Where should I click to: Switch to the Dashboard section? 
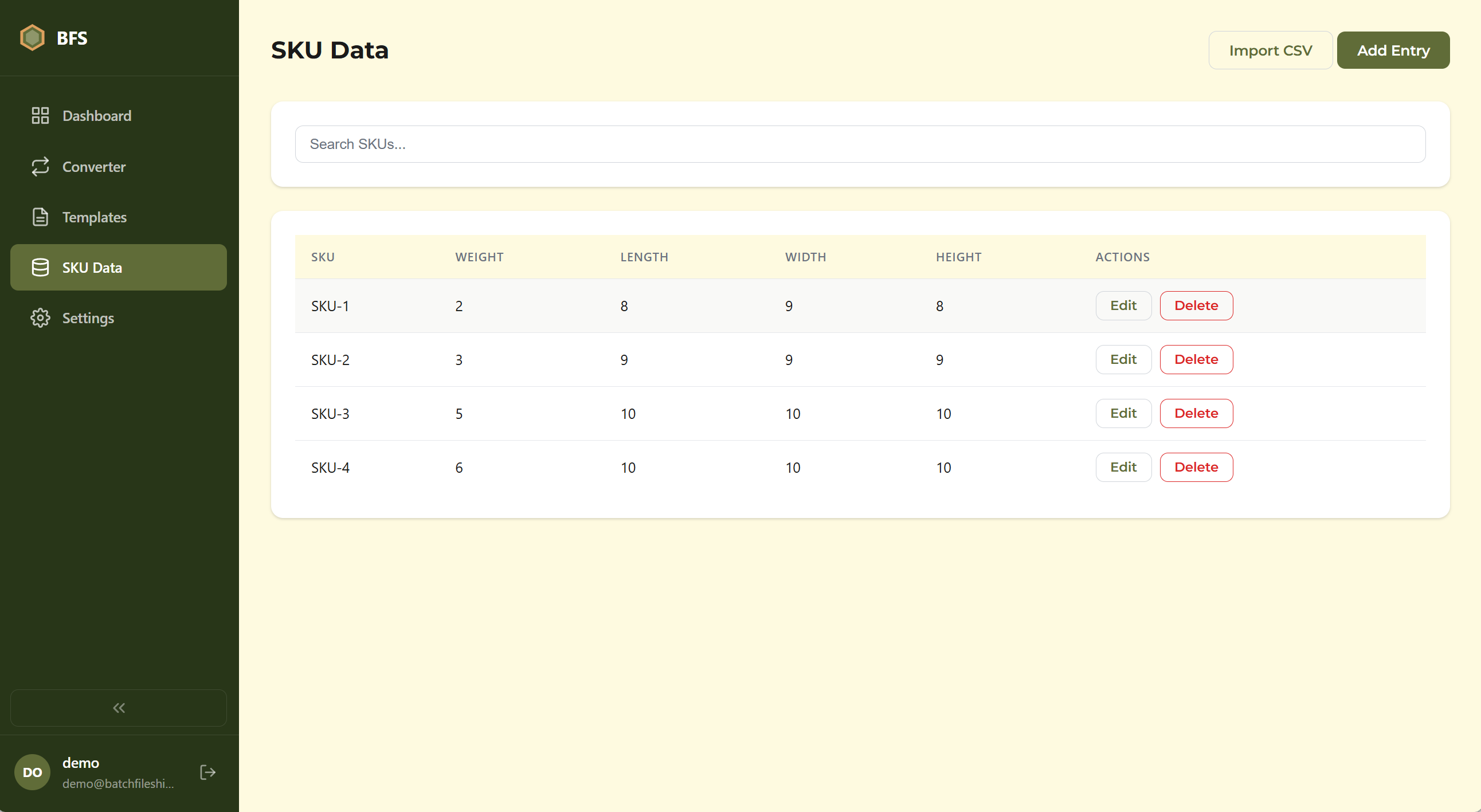(96, 116)
